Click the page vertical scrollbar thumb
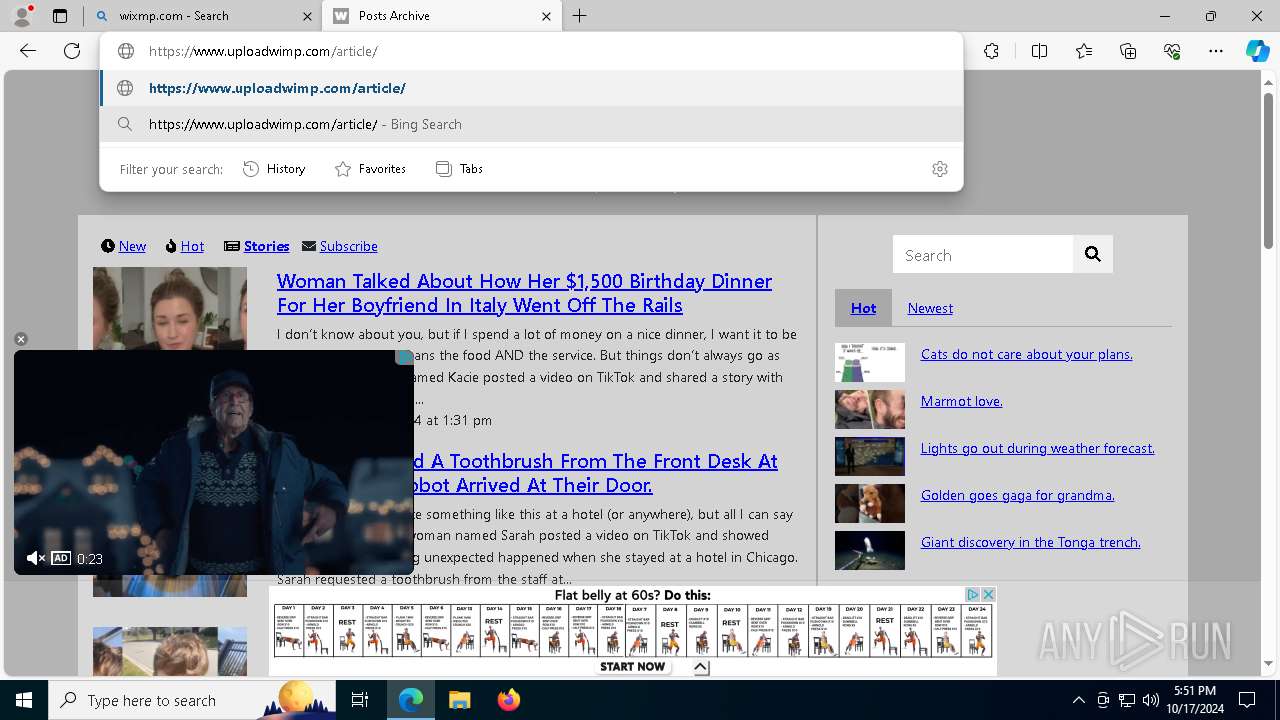 [x=1269, y=170]
